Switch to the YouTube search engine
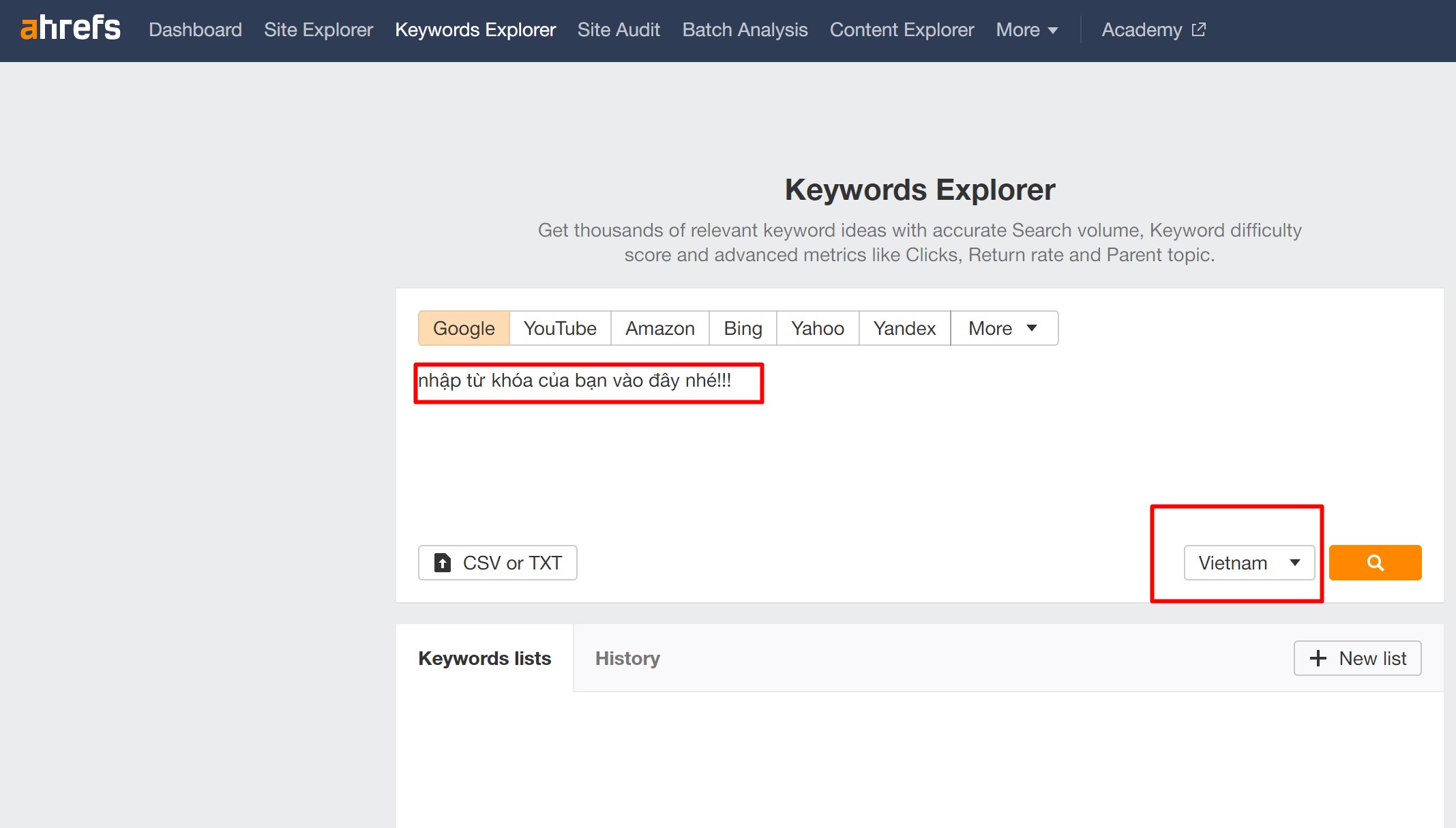 tap(560, 328)
